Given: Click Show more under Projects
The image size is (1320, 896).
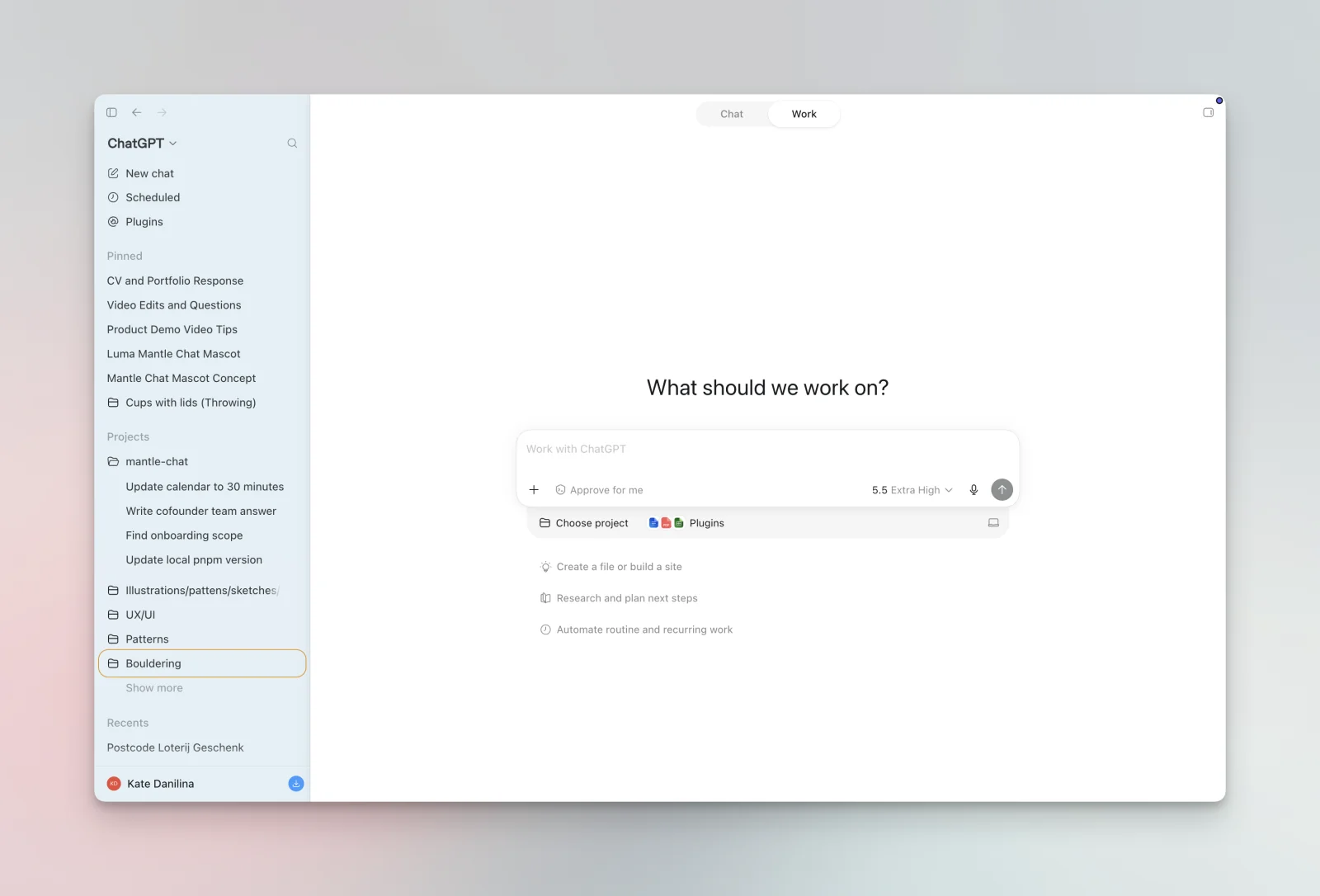Looking at the screenshot, I should click(x=154, y=688).
